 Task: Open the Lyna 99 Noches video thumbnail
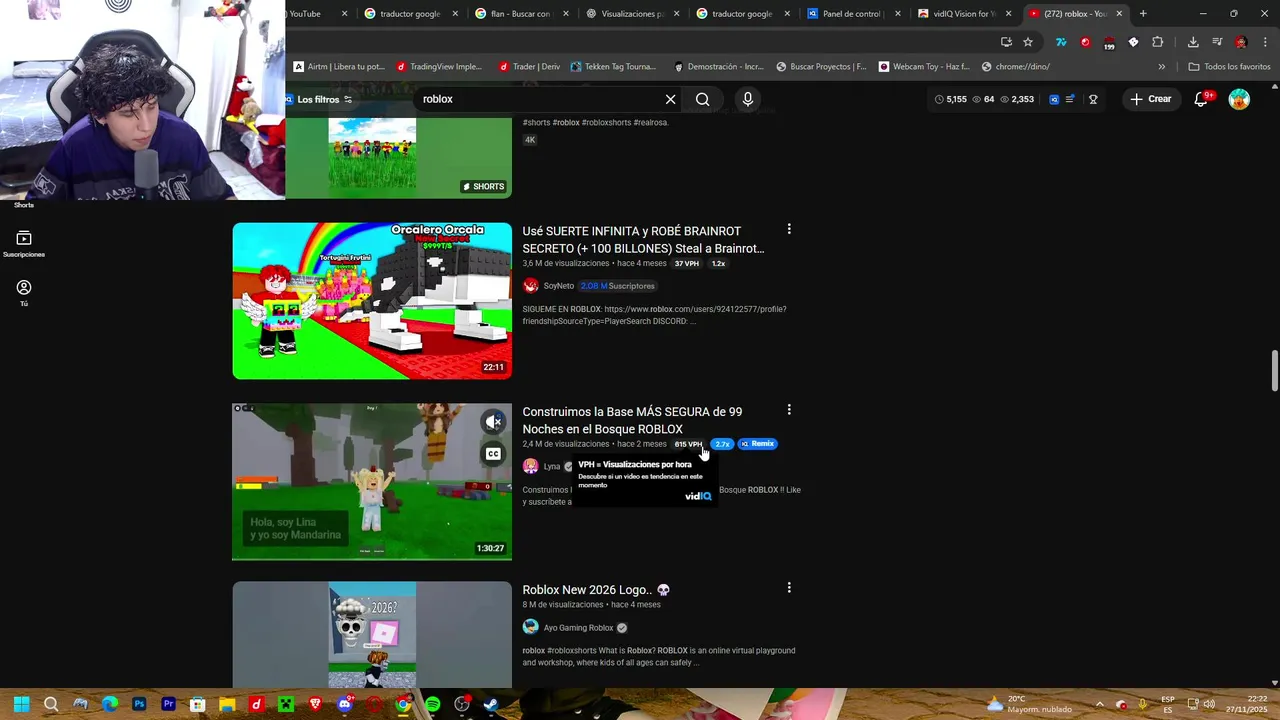coord(372,482)
